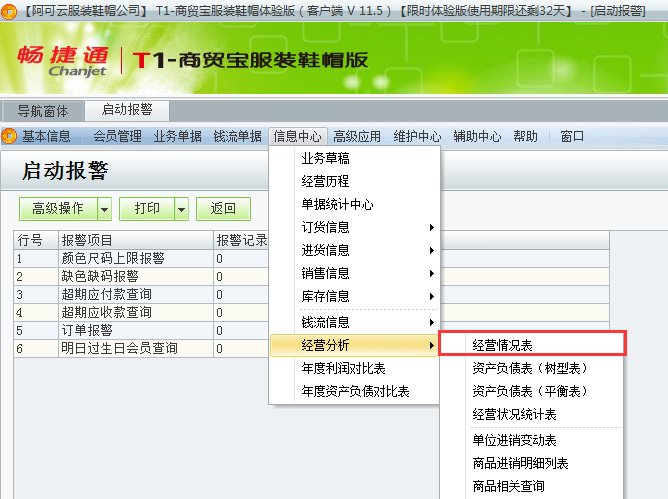Expand the 钱流信息 submenu
The height and width of the screenshot is (499, 668).
pyautogui.click(x=354, y=323)
